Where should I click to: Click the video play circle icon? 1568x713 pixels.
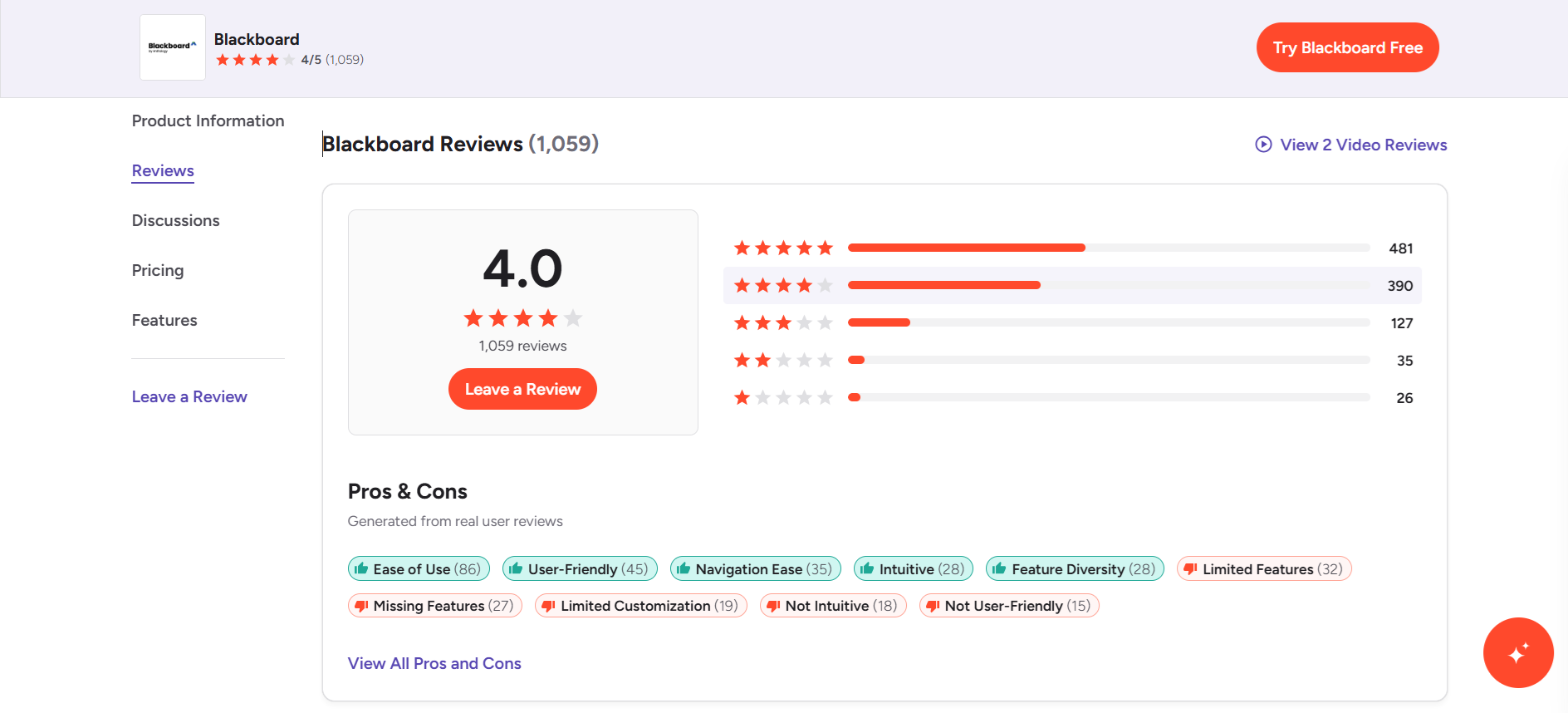tap(1263, 145)
